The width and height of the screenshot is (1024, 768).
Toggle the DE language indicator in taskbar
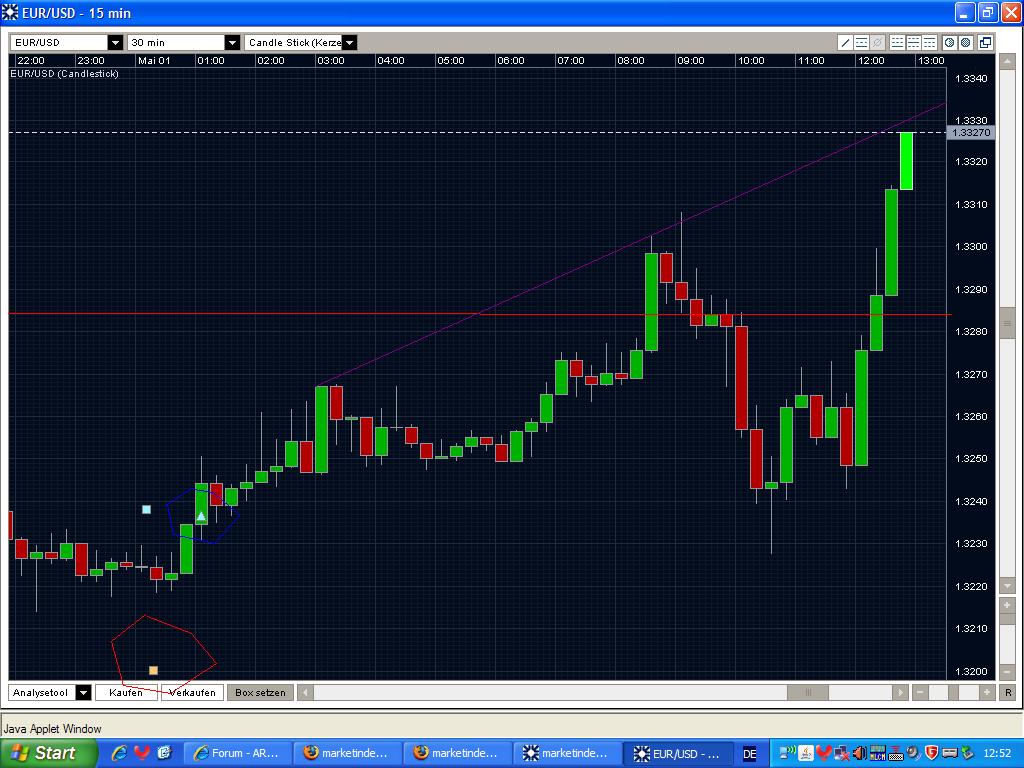pos(748,751)
